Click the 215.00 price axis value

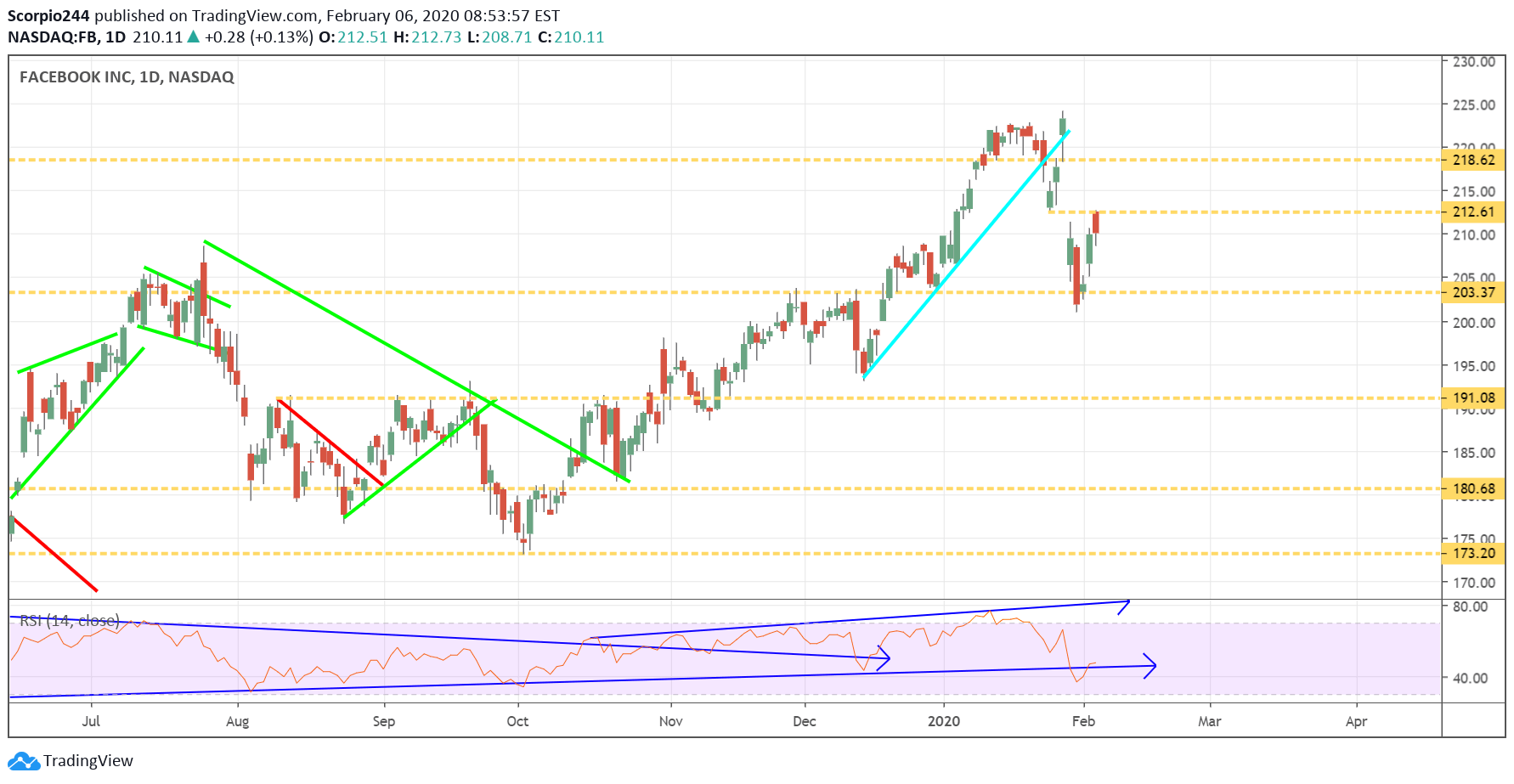point(1474,192)
